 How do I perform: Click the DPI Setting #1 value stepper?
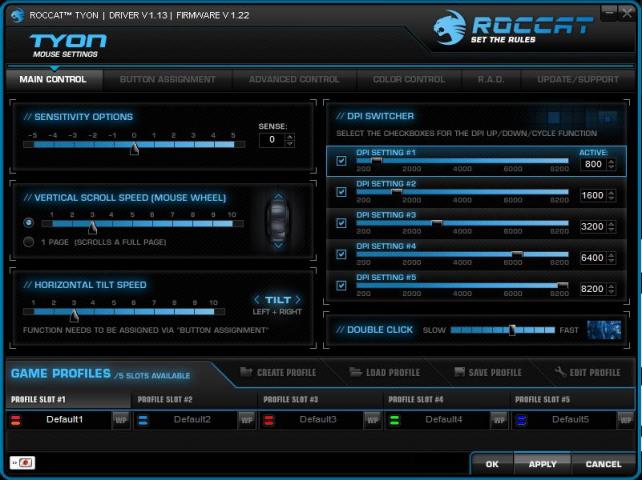pos(611,164)
